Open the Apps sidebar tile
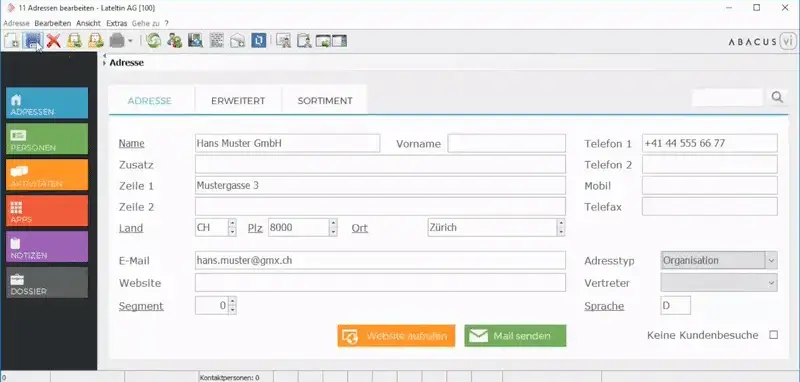Viewport: 800px width, 382px height. 47,211
